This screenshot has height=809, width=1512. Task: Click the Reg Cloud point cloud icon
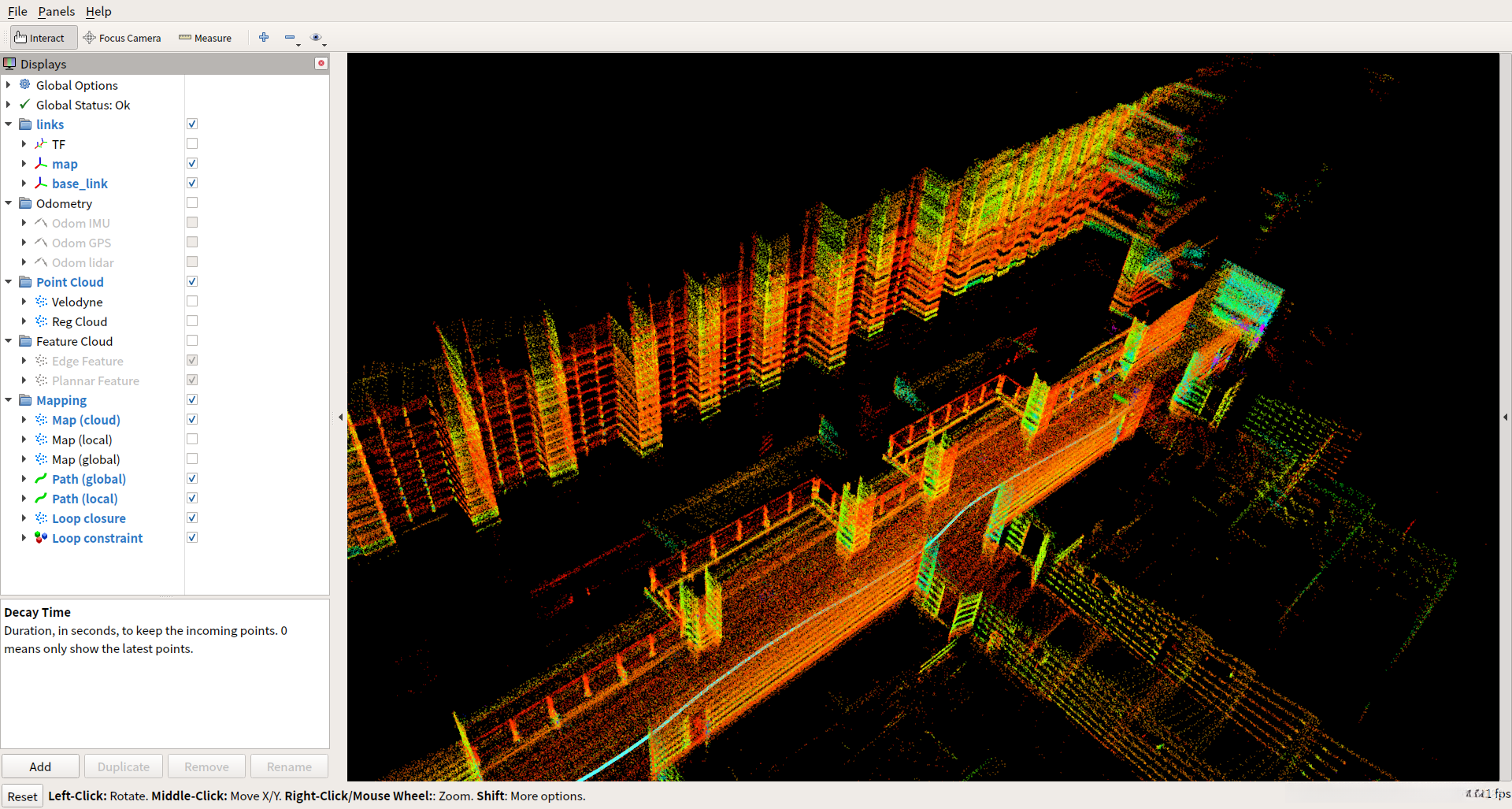tap(41, 321)
